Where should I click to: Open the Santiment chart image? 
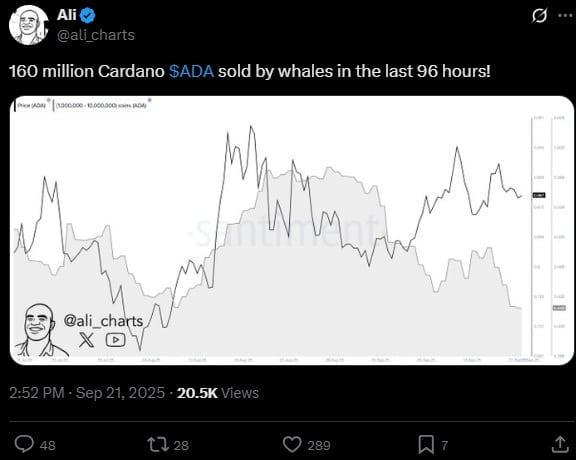(x=292, y=230)
